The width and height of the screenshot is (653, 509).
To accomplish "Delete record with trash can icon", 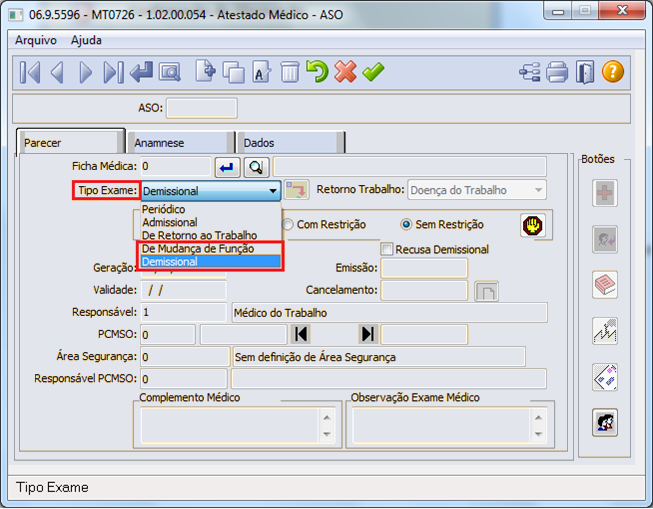I will click(289, 72).
